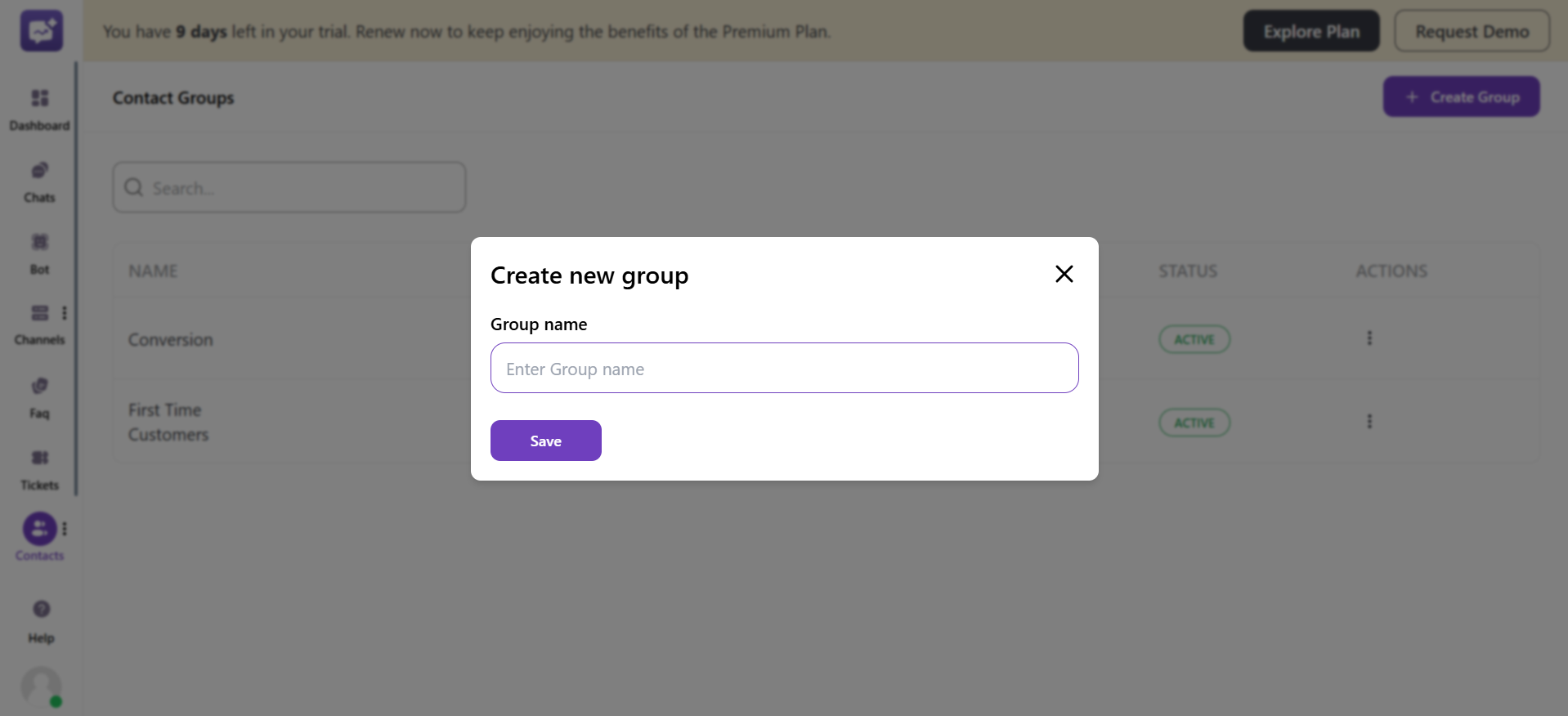Enter text in the Group name field
The height and width of the screenshot is (716, 1568).
coord(784,368)
